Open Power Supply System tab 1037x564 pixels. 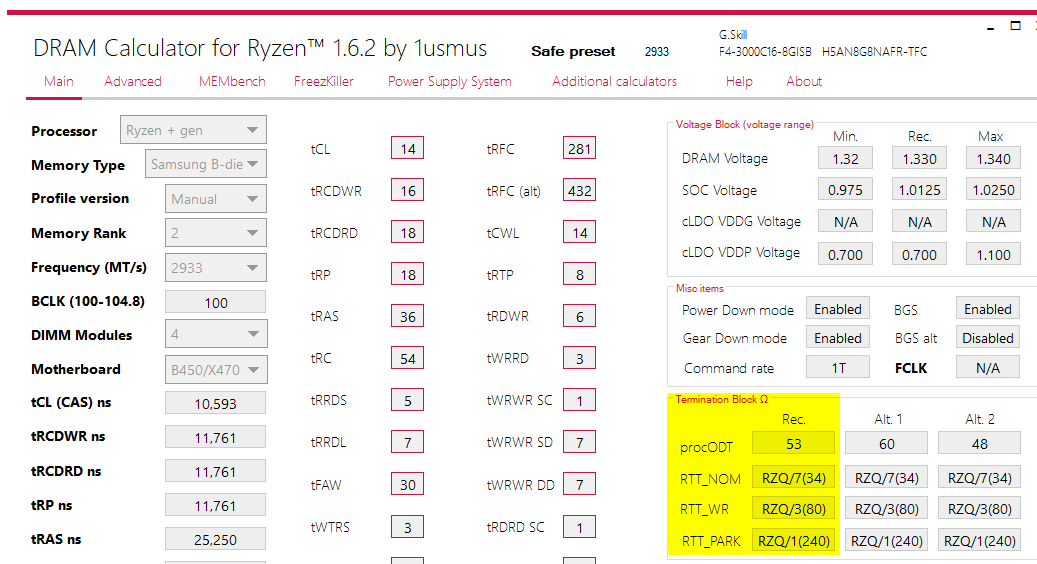pyautogui.click(x=450, y=81)
